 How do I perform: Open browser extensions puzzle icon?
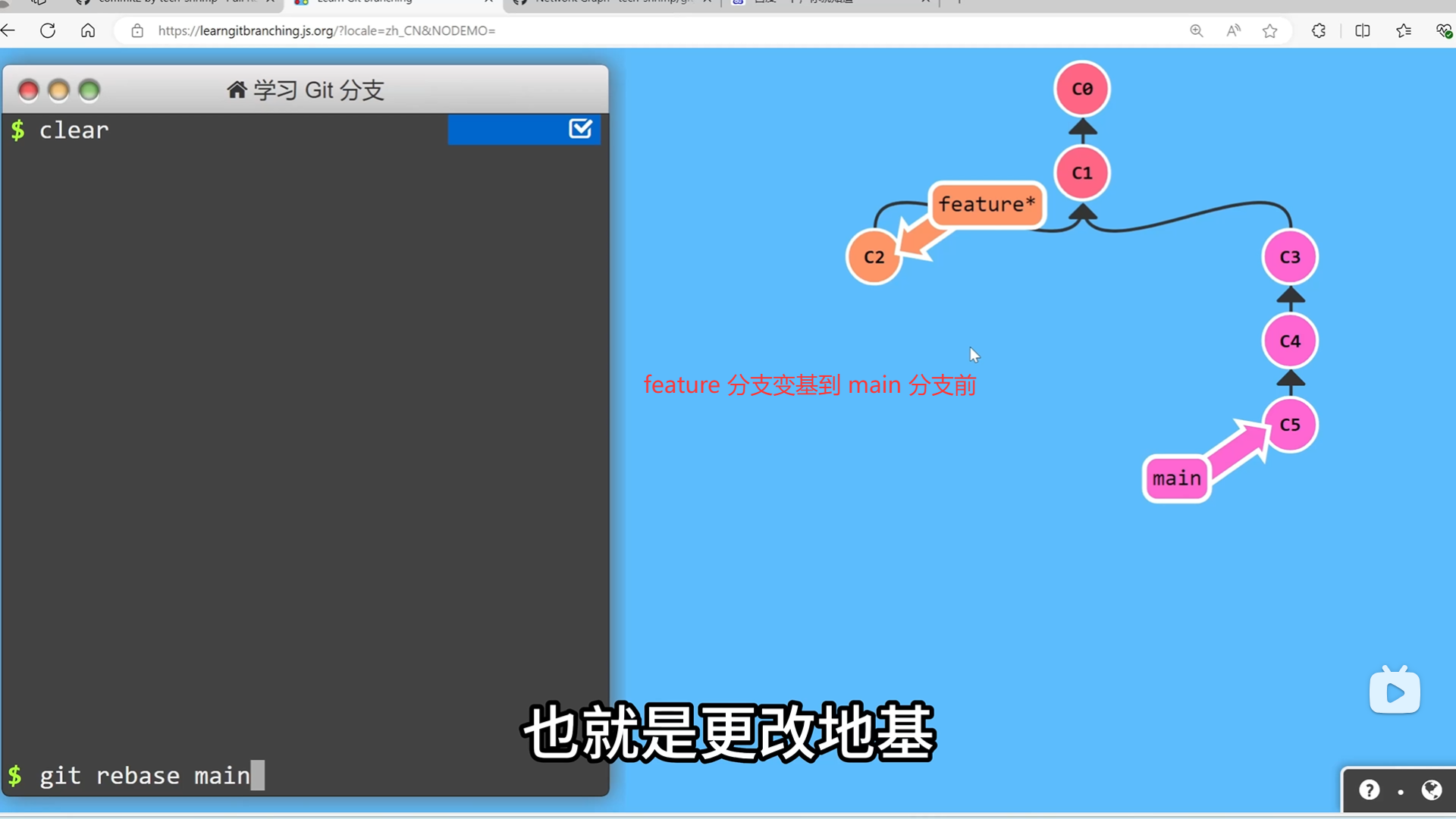[1319, 31]
